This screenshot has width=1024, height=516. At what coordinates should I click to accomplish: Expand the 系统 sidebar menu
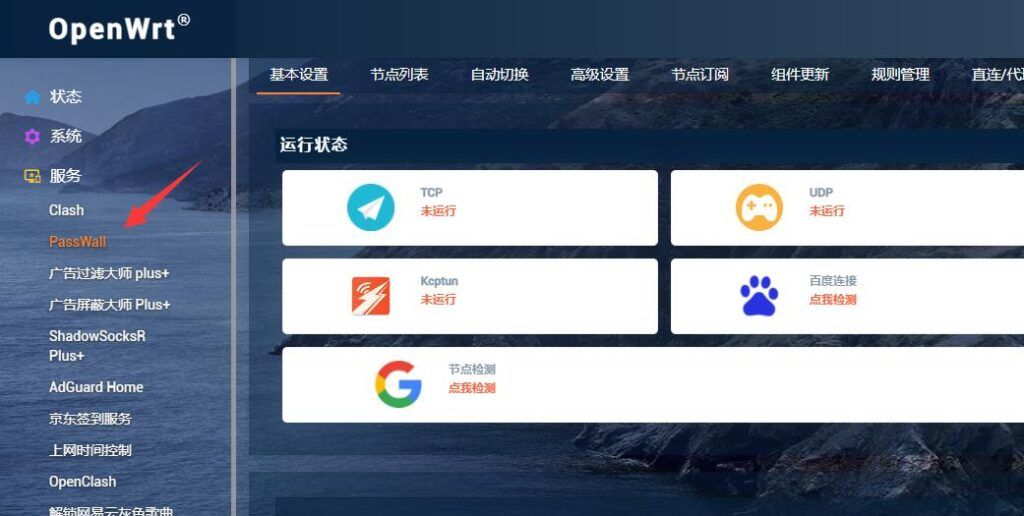point(65,137)
